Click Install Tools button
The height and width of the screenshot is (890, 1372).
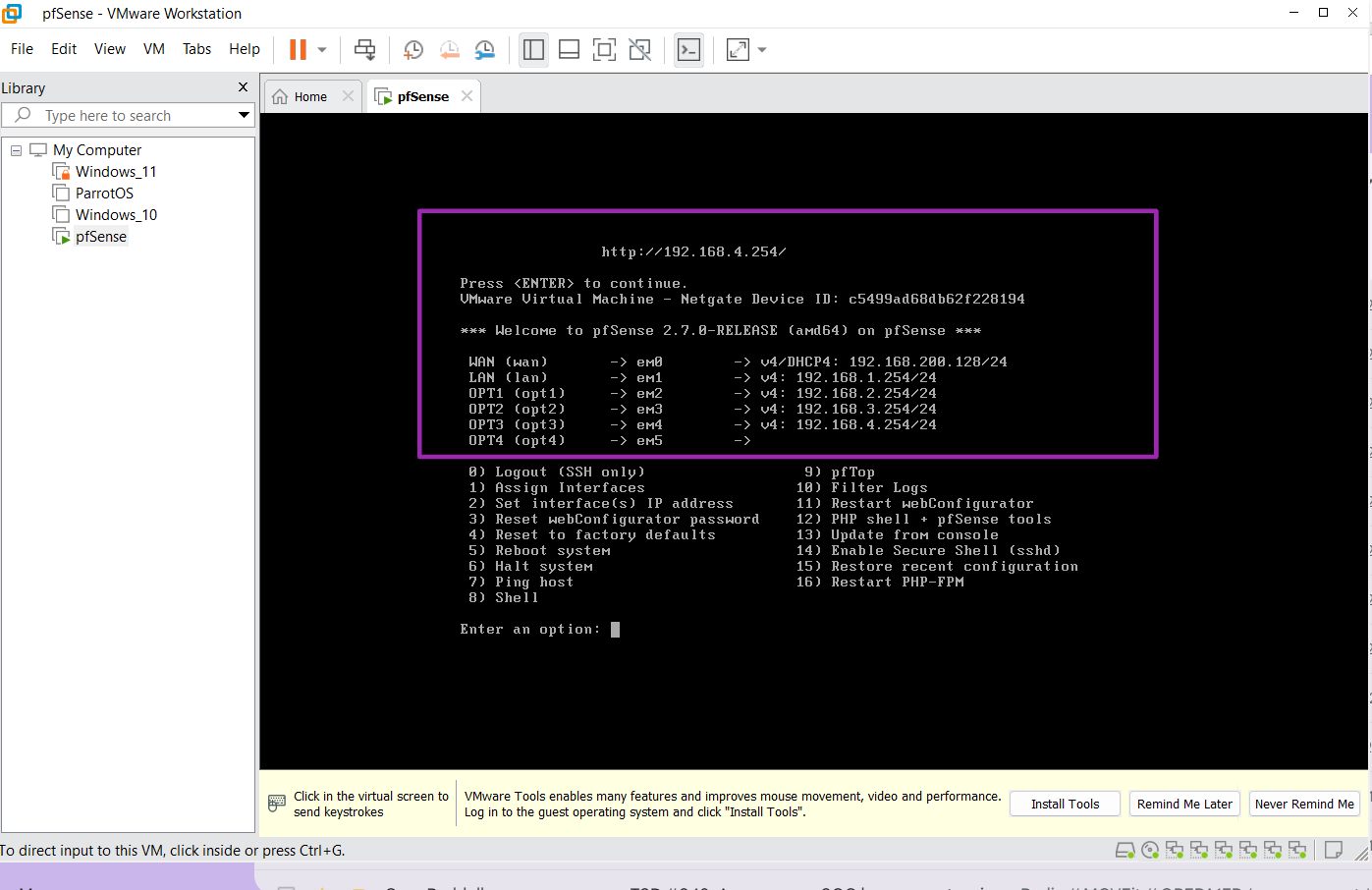pos(1066,804)
